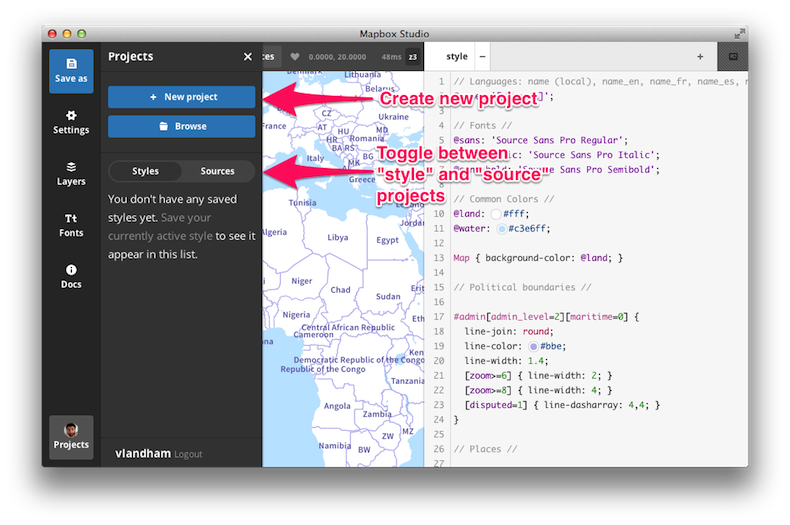Click the Libya label on the map

coord(338,237)
